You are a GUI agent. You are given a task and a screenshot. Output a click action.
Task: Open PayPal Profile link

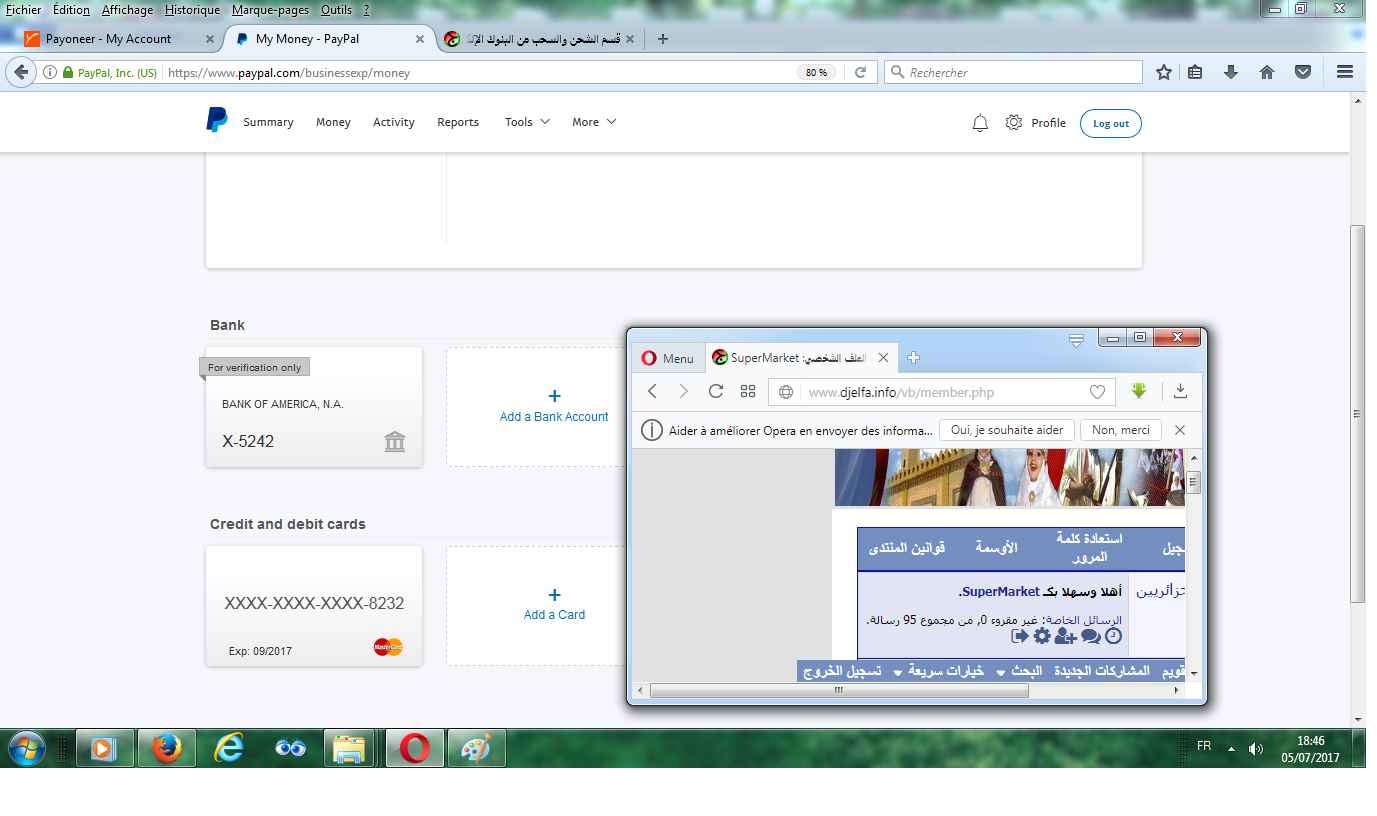pyautogui.click(x=1048, y=123)
